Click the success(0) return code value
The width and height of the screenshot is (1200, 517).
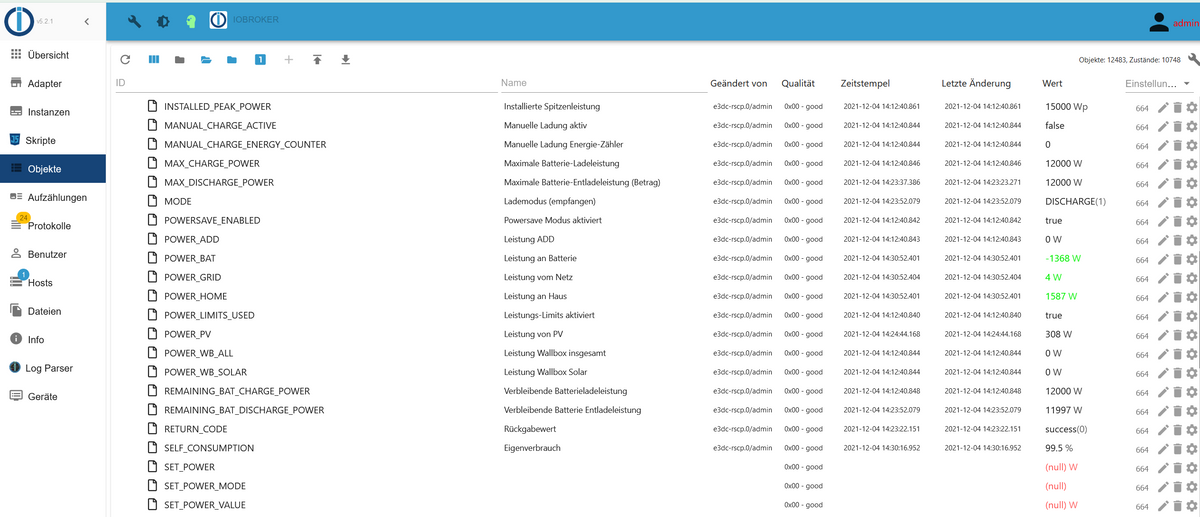(1067, 430)
